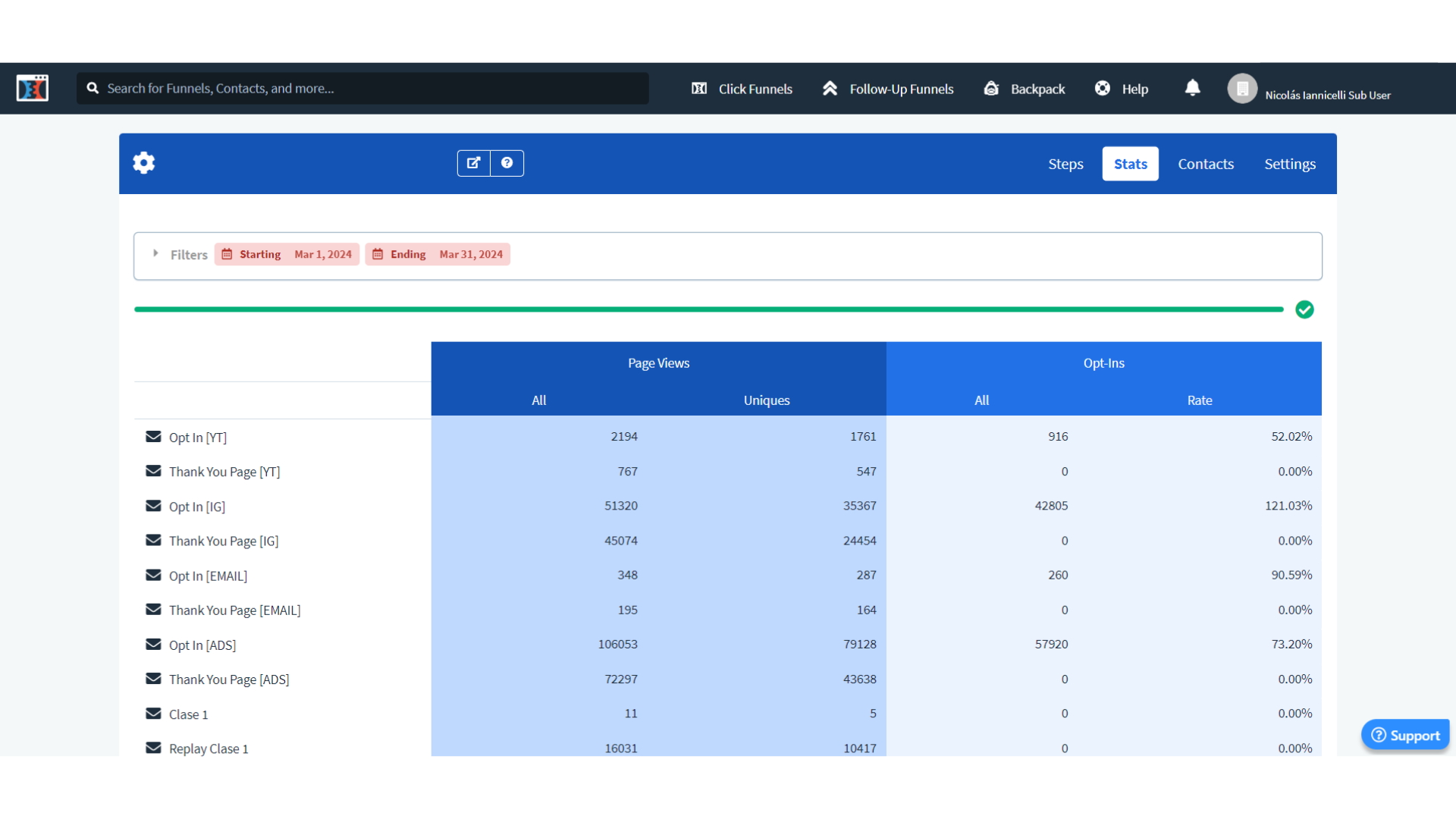
Task: Open the Click Funnels menu
Action: pos(742,89)
